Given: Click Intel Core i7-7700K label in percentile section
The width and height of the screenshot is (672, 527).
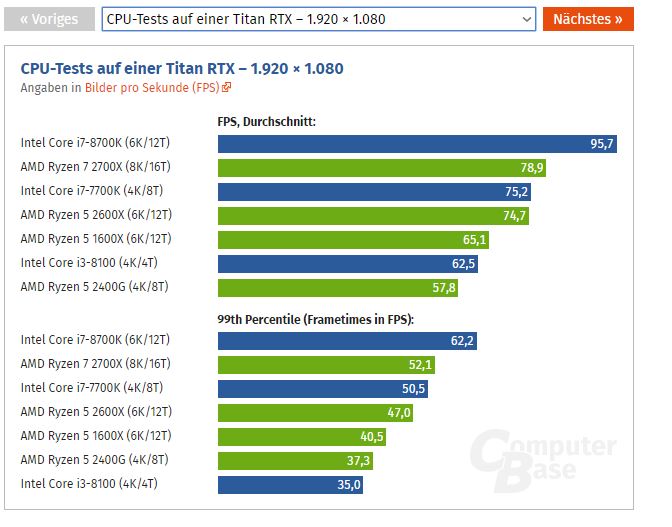Looking at the screenshot, I should [x=92, y=388].
